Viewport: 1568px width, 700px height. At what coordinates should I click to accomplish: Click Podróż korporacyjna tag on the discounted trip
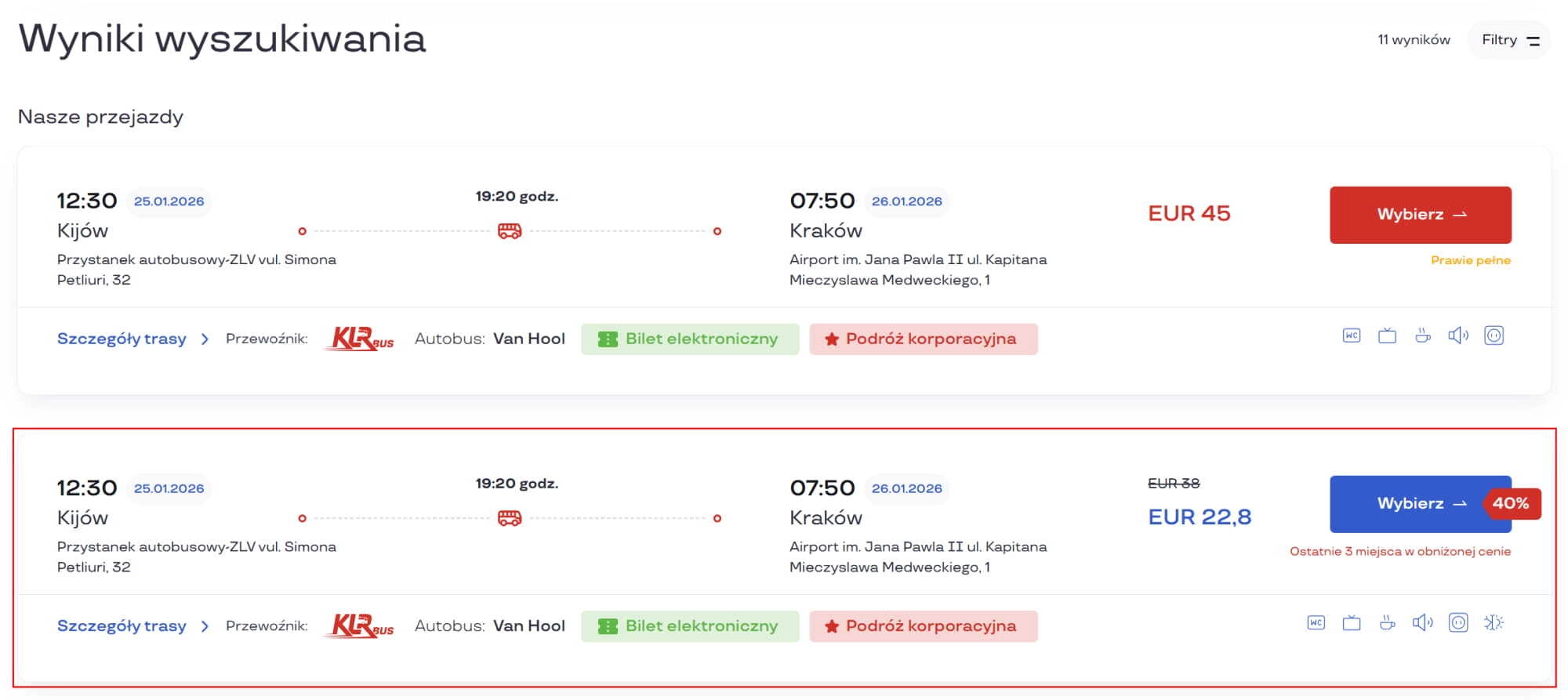point(924,626)
